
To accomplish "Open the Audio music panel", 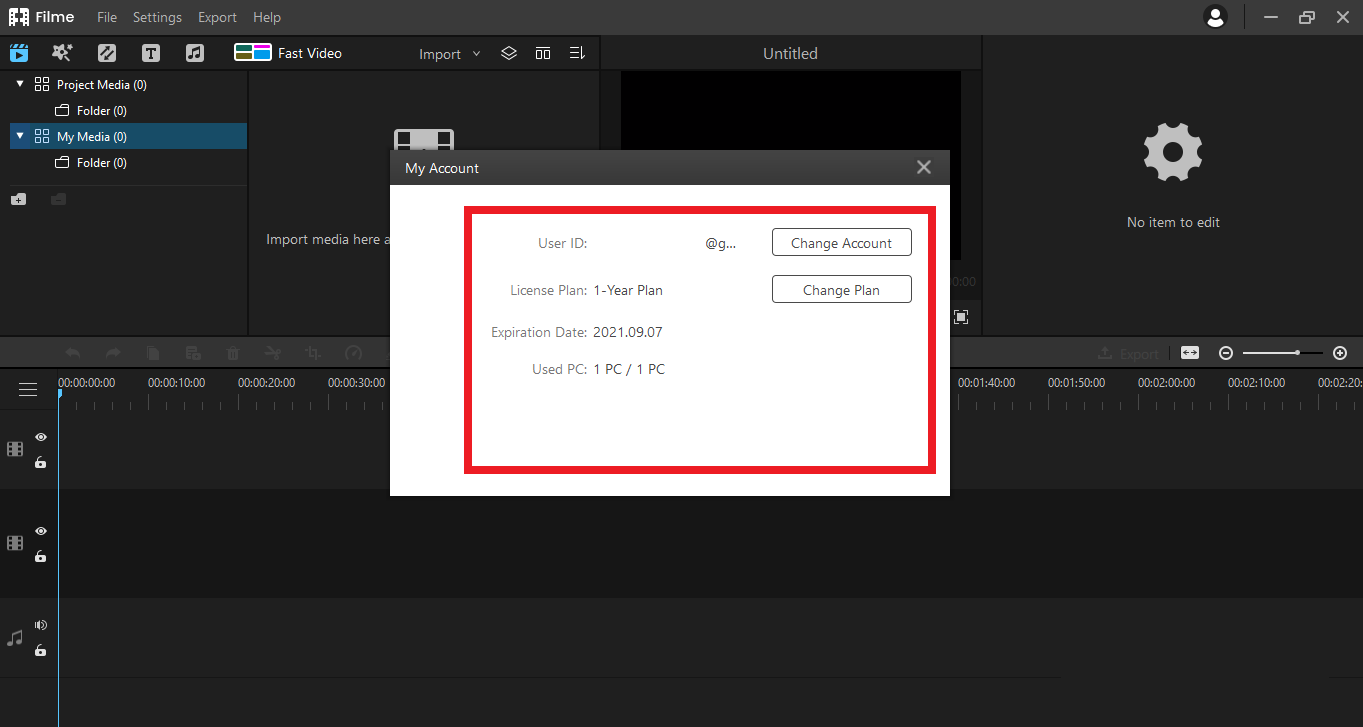I will [x=194, y=52].
